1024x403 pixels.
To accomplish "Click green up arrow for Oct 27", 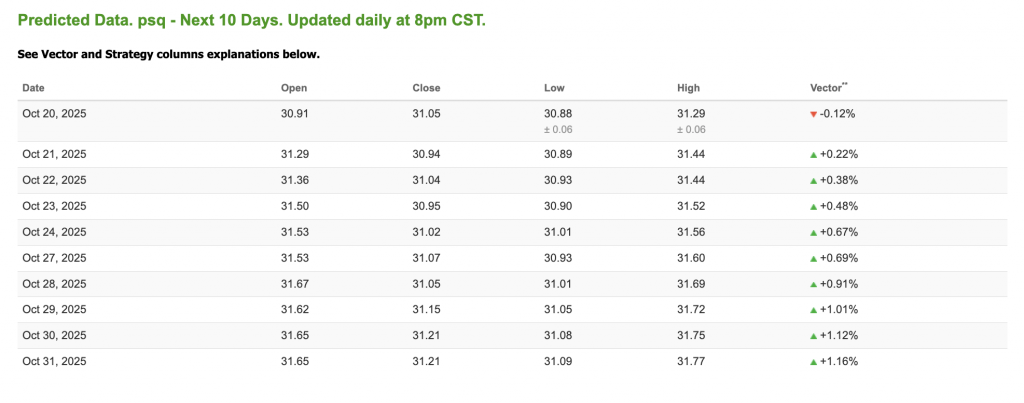I will (813, 258).
